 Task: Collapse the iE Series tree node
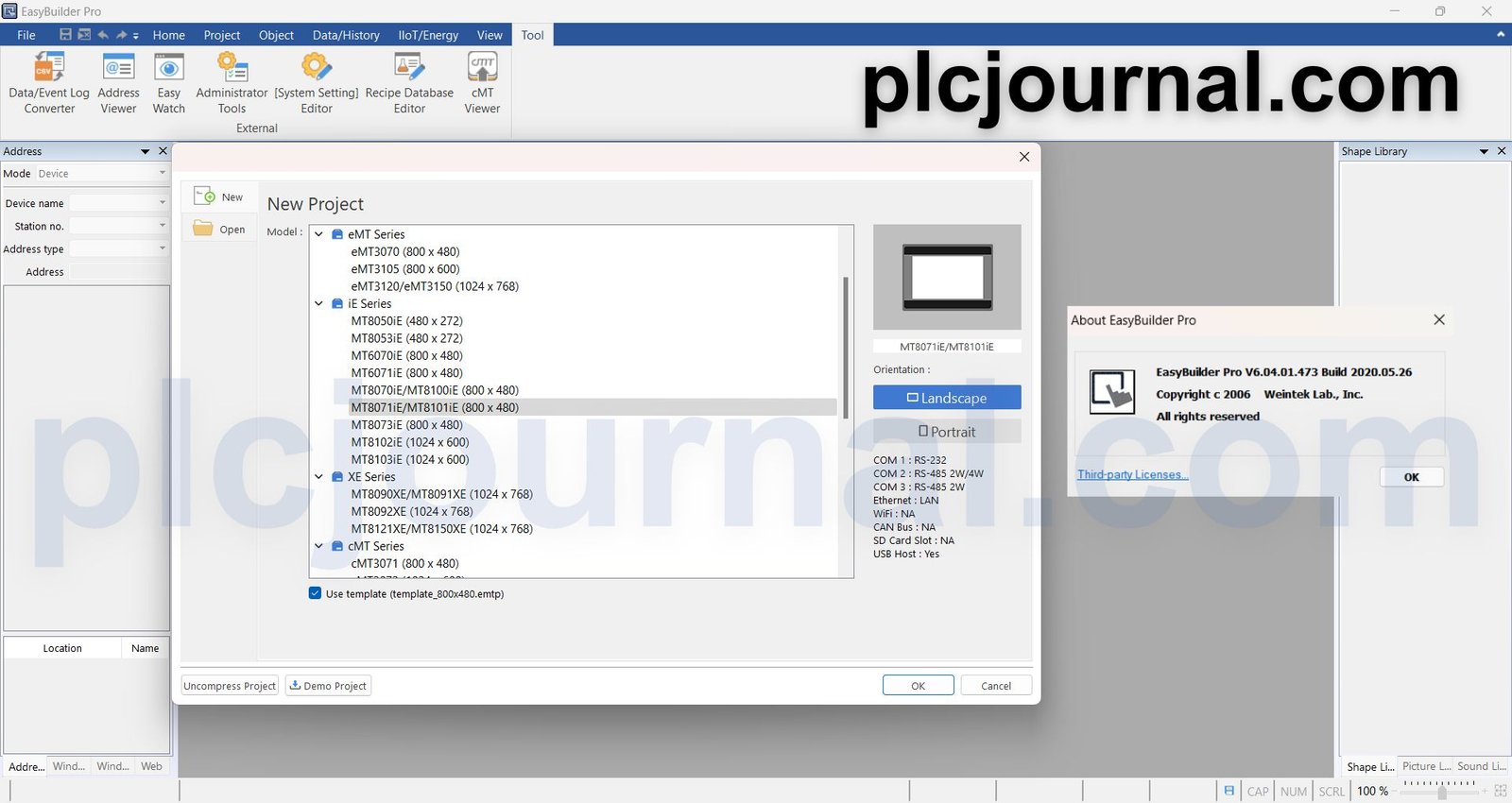(318, 304)
